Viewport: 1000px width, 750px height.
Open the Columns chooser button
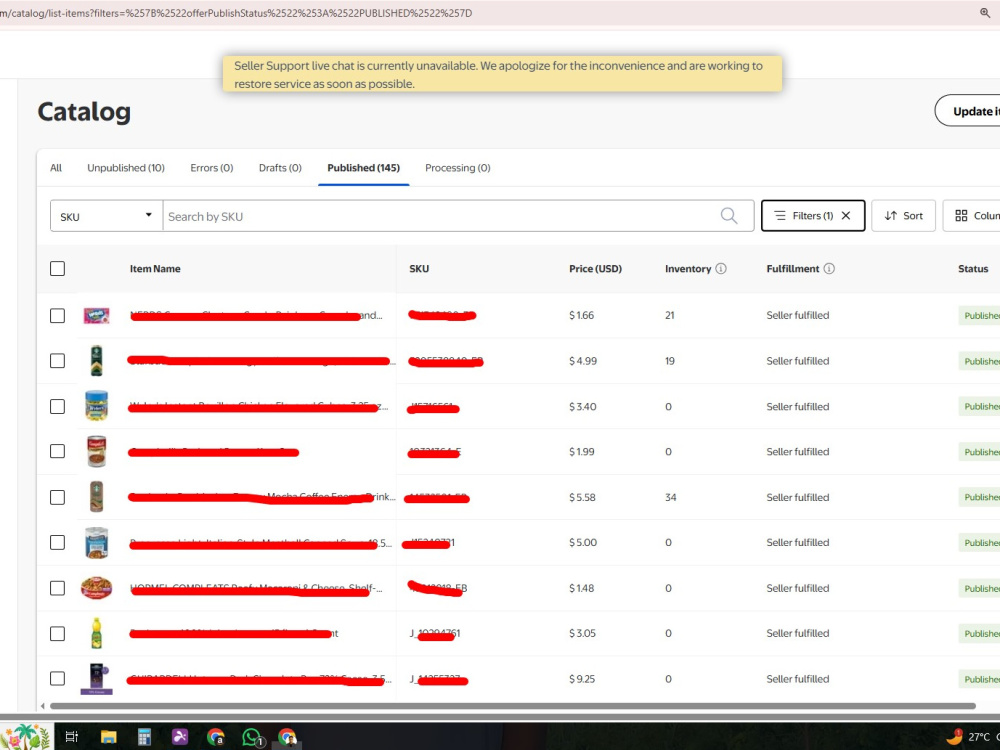[972, 216]
